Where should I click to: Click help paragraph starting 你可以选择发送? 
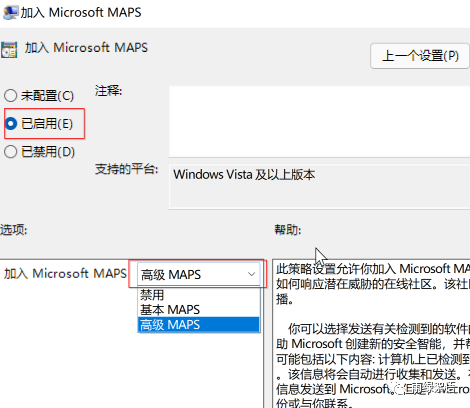click(373, 366)
